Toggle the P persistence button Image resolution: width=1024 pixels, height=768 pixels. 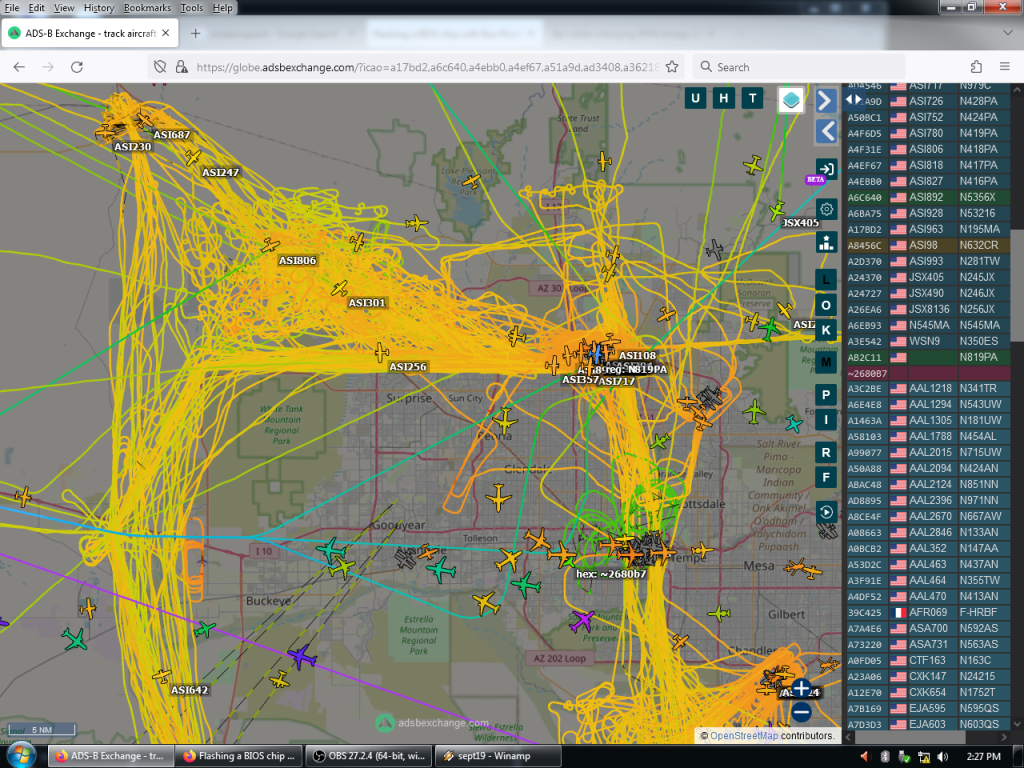pyautogui.click(x=825, y=394)
